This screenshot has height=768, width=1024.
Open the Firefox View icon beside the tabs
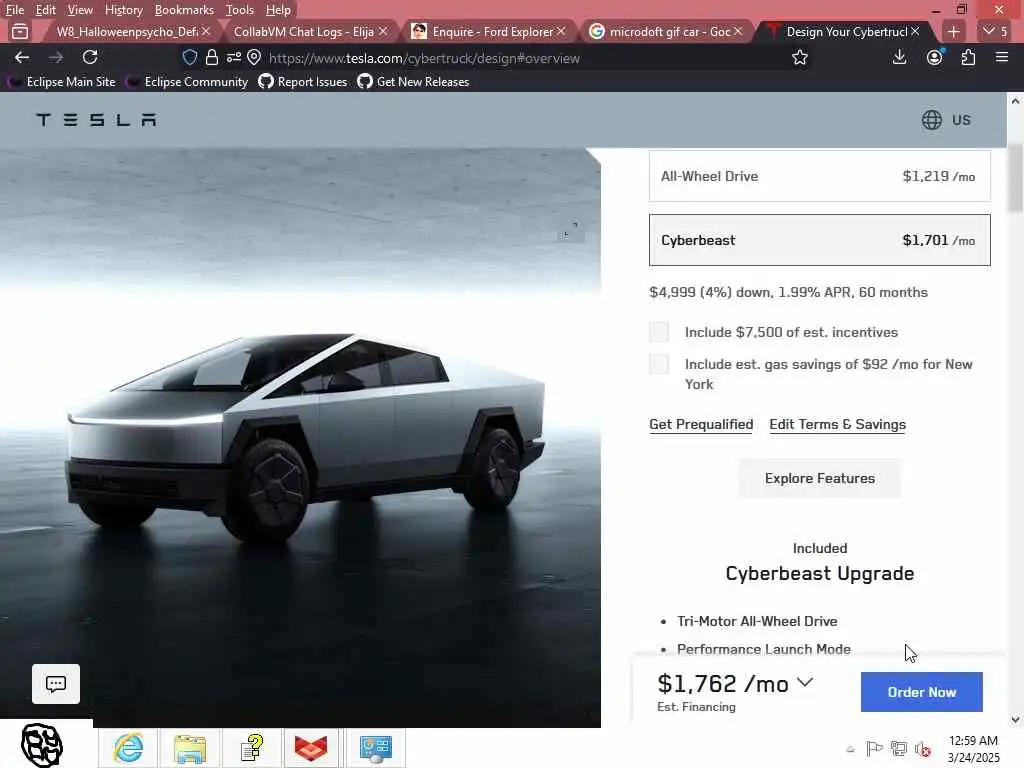coord(20,31)
